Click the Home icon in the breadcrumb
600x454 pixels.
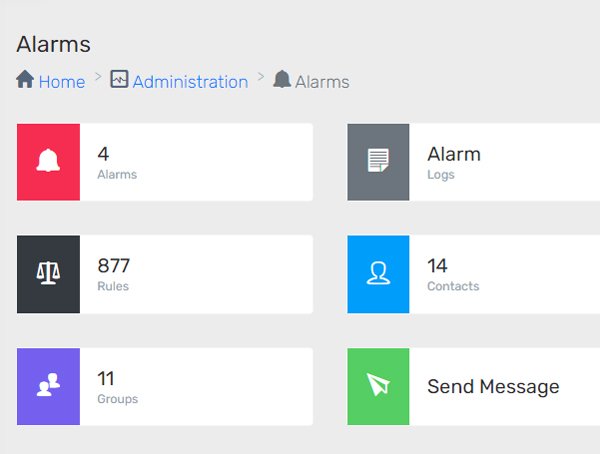(x=26, y=80)
